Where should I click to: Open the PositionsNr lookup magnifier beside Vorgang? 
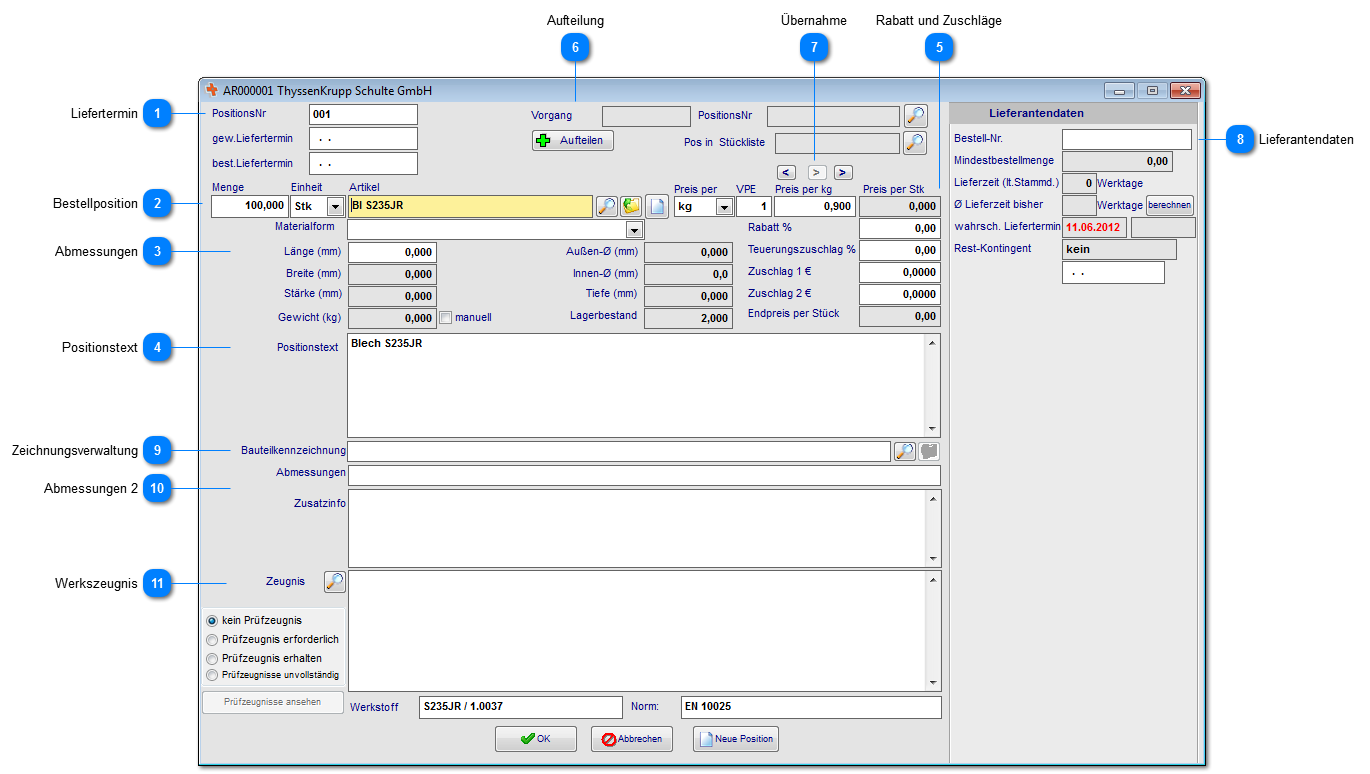click(x=915, y=116)
